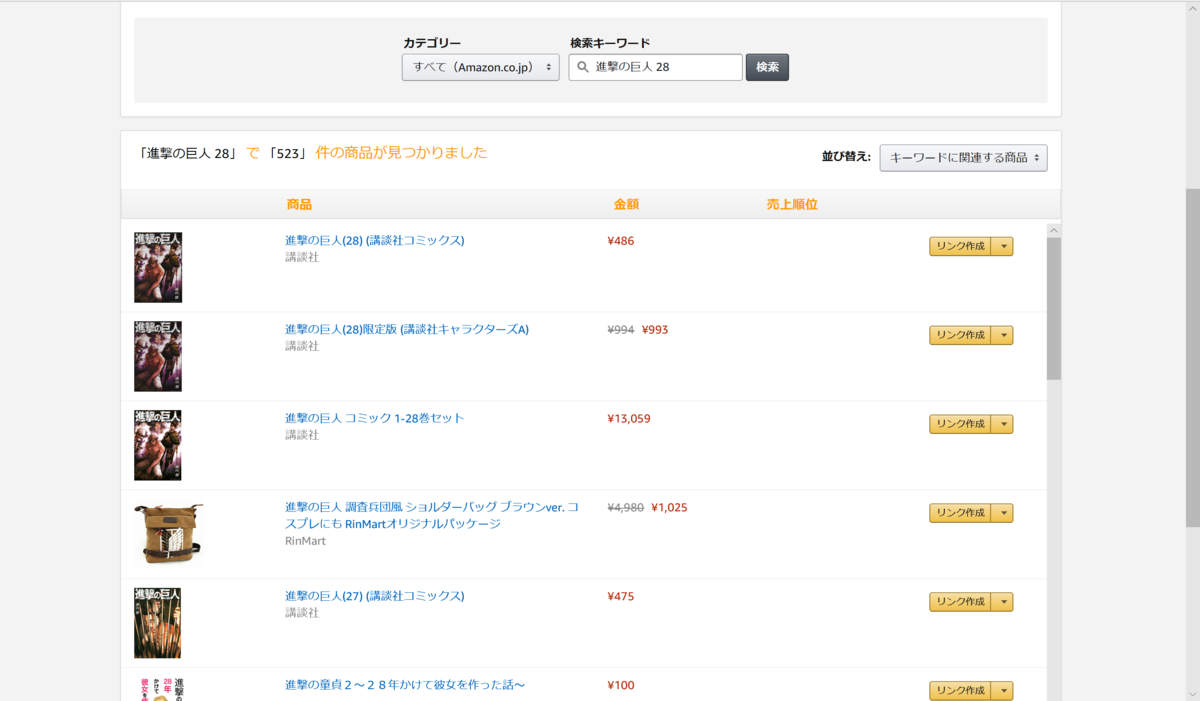Click cover thumbnail of 進撃の巨人(28) 講談社コミックス
The image size is (1200, 701).
click(x=158, y=267)
